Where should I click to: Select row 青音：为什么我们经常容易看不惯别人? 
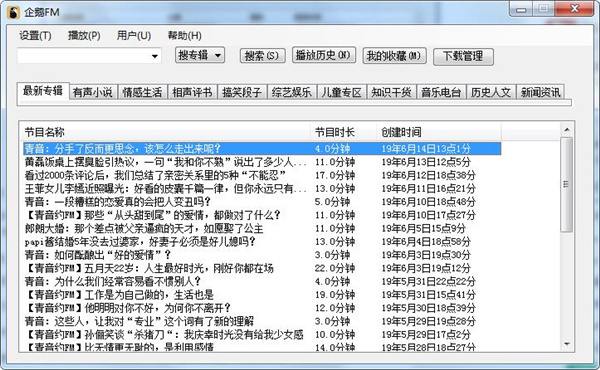tap(262, 282)
